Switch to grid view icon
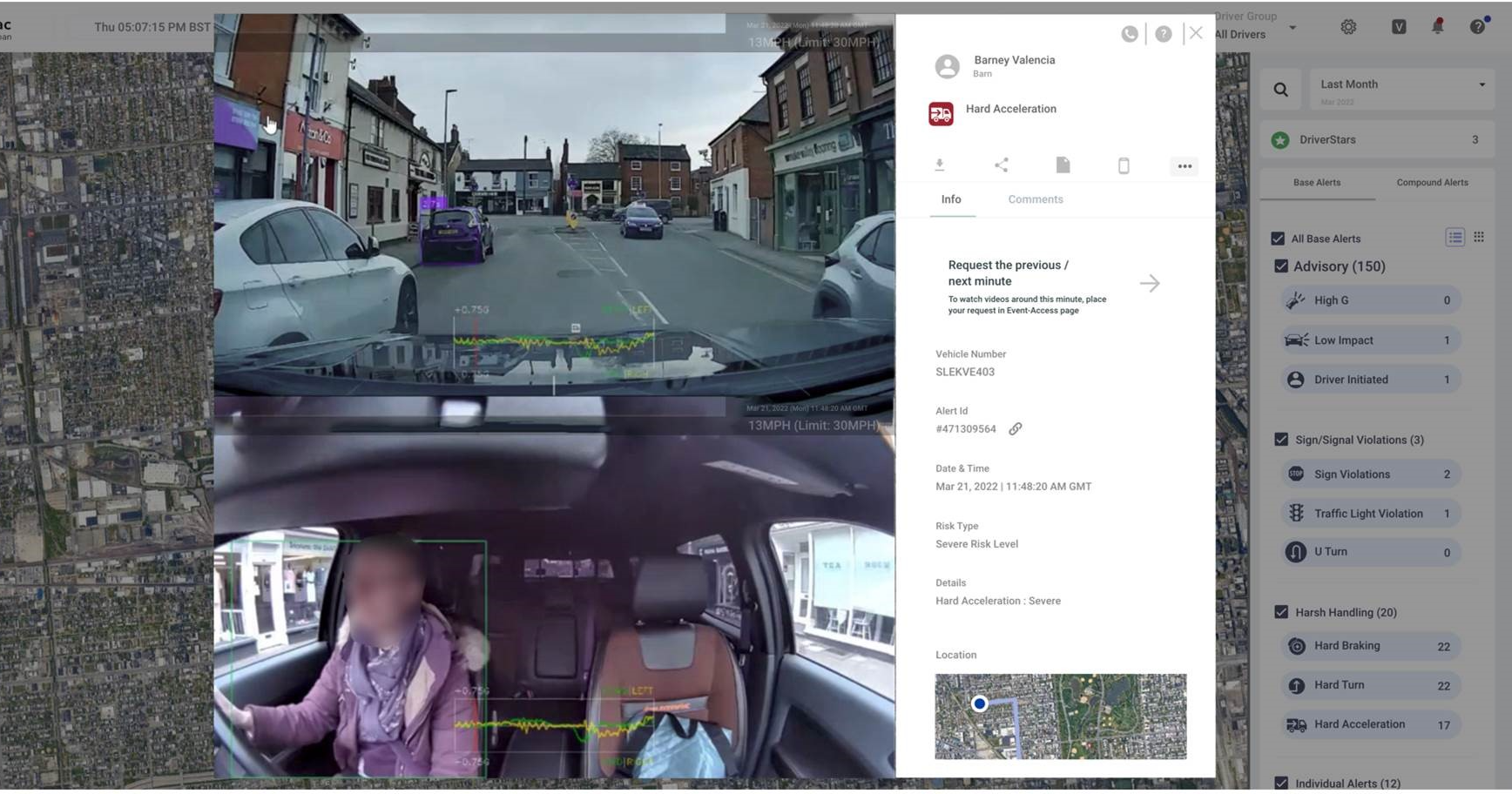Screen dimensions: 1512x794 pyautogui.click(x=1479, y=237)
